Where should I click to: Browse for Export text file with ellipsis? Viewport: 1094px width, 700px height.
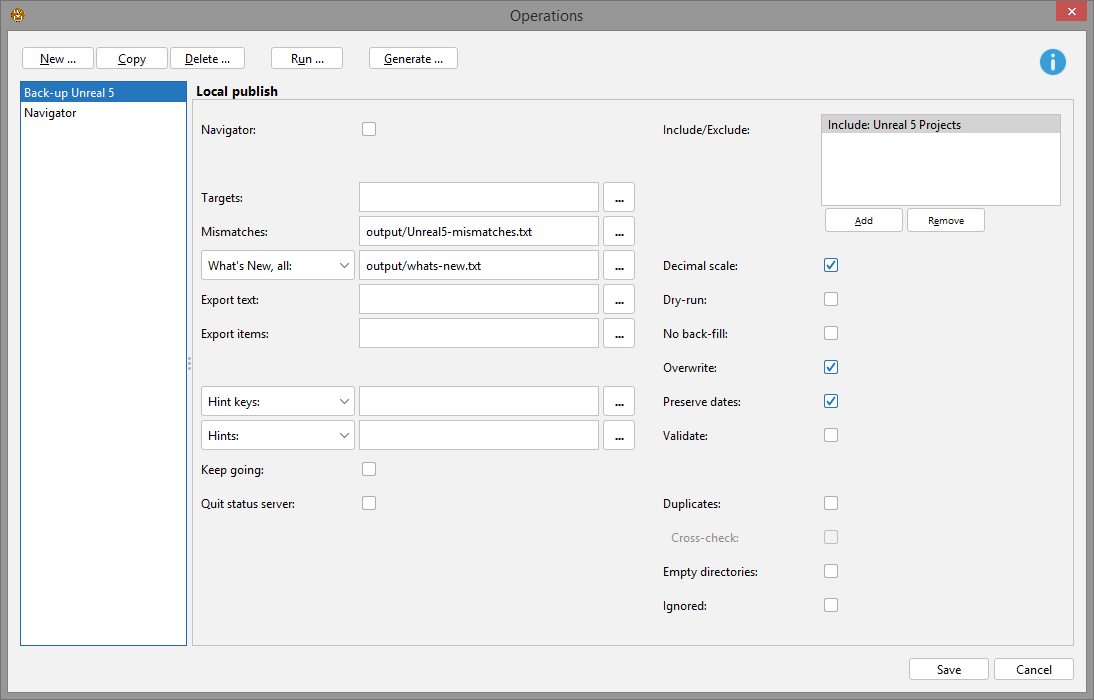(x=619, y=299)
